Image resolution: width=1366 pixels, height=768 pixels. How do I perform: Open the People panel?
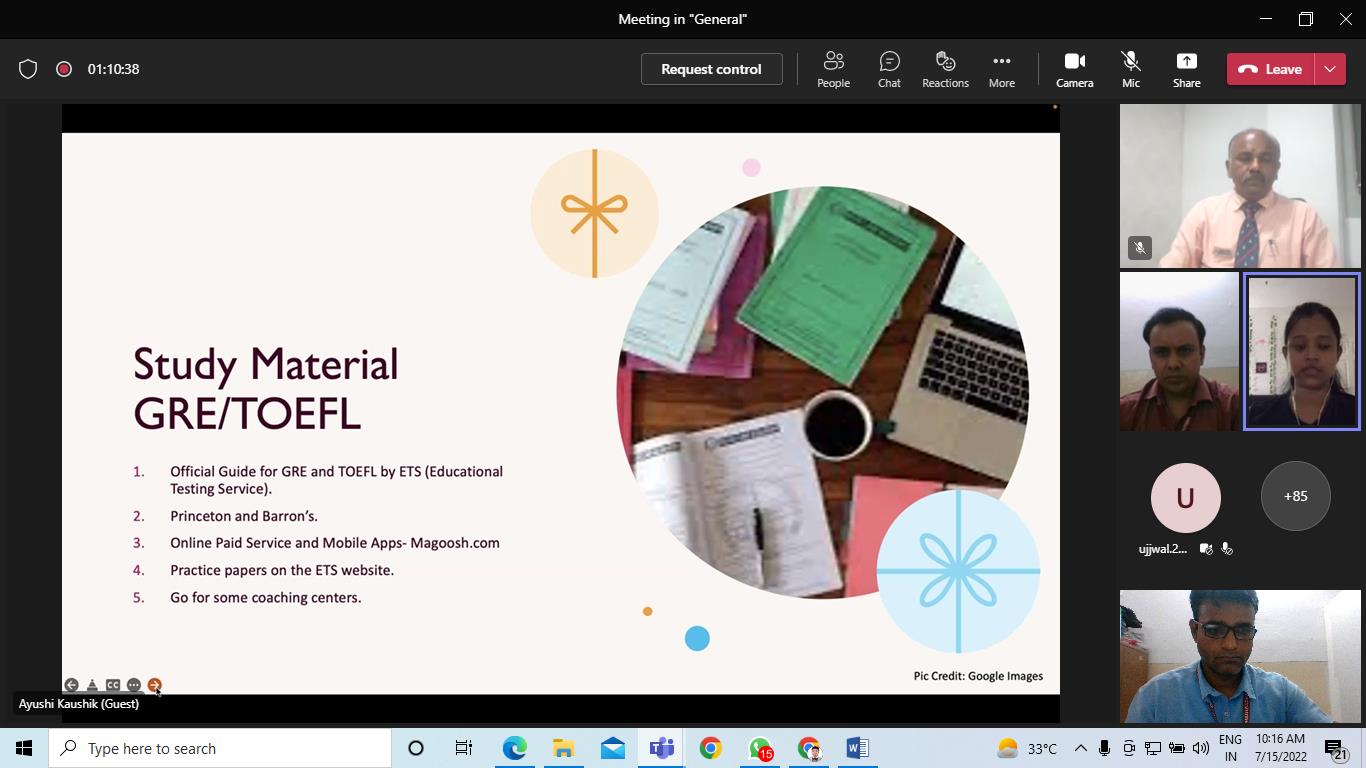833,69
